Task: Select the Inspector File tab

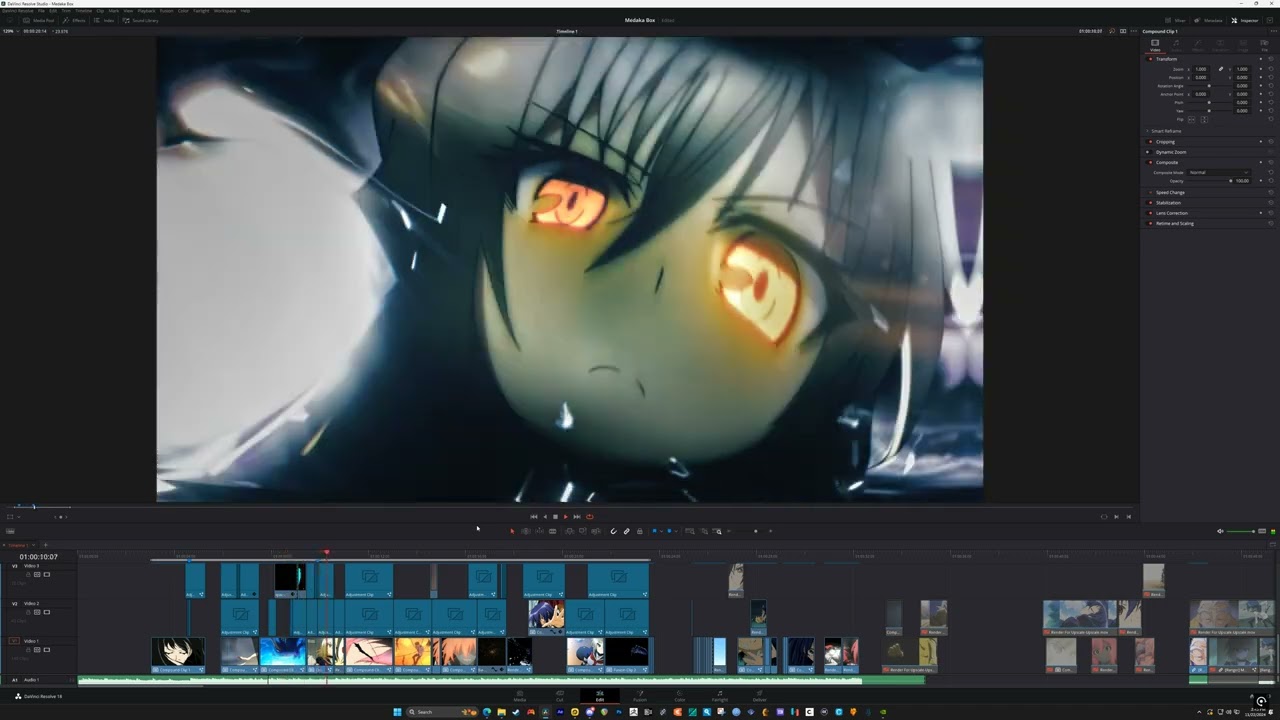Action: pos(1264,44)
